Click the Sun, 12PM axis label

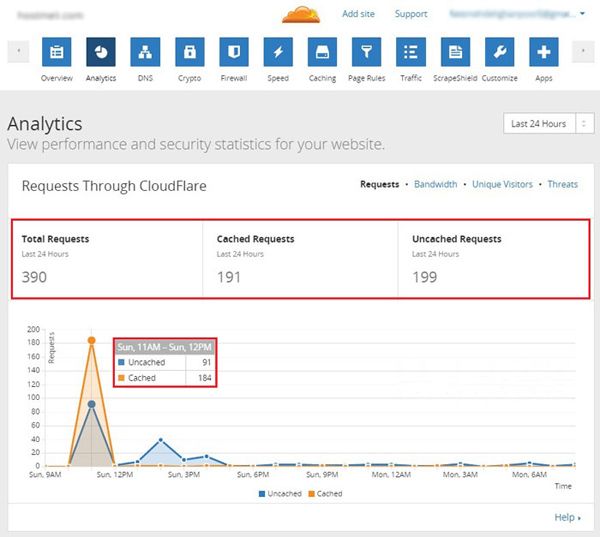pos(115,475)
